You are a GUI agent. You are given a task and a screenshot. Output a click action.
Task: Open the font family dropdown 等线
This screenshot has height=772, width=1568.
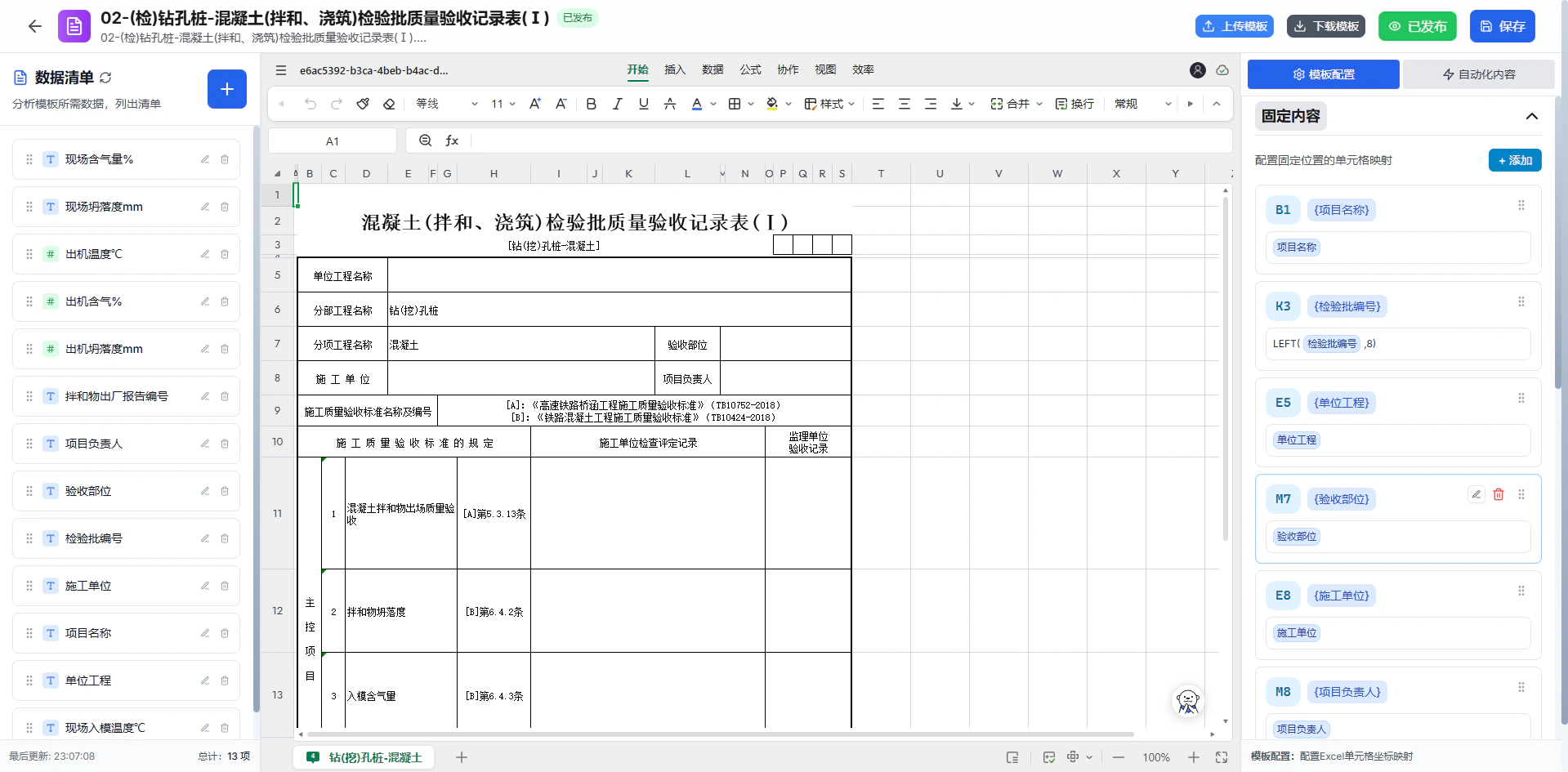[447, 104]
